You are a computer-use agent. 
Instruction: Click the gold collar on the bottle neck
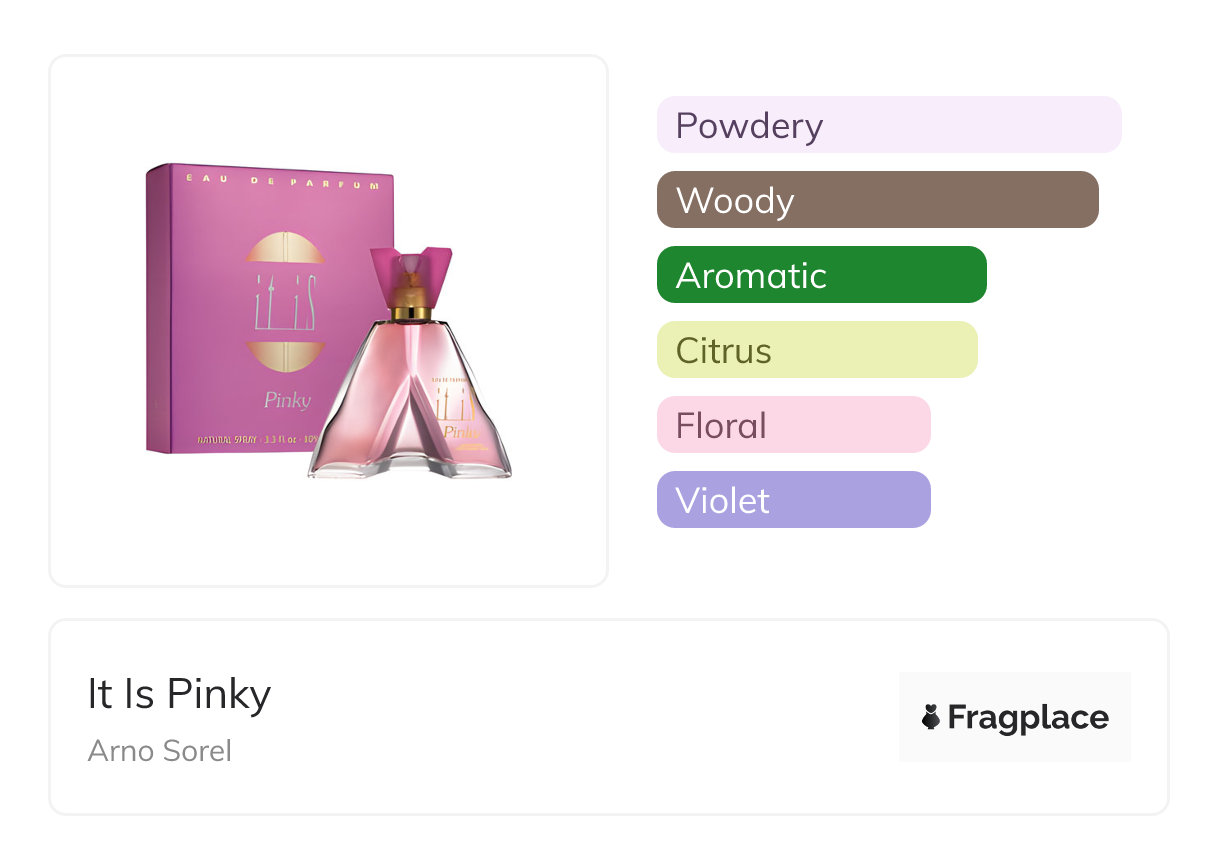(410, 313)
